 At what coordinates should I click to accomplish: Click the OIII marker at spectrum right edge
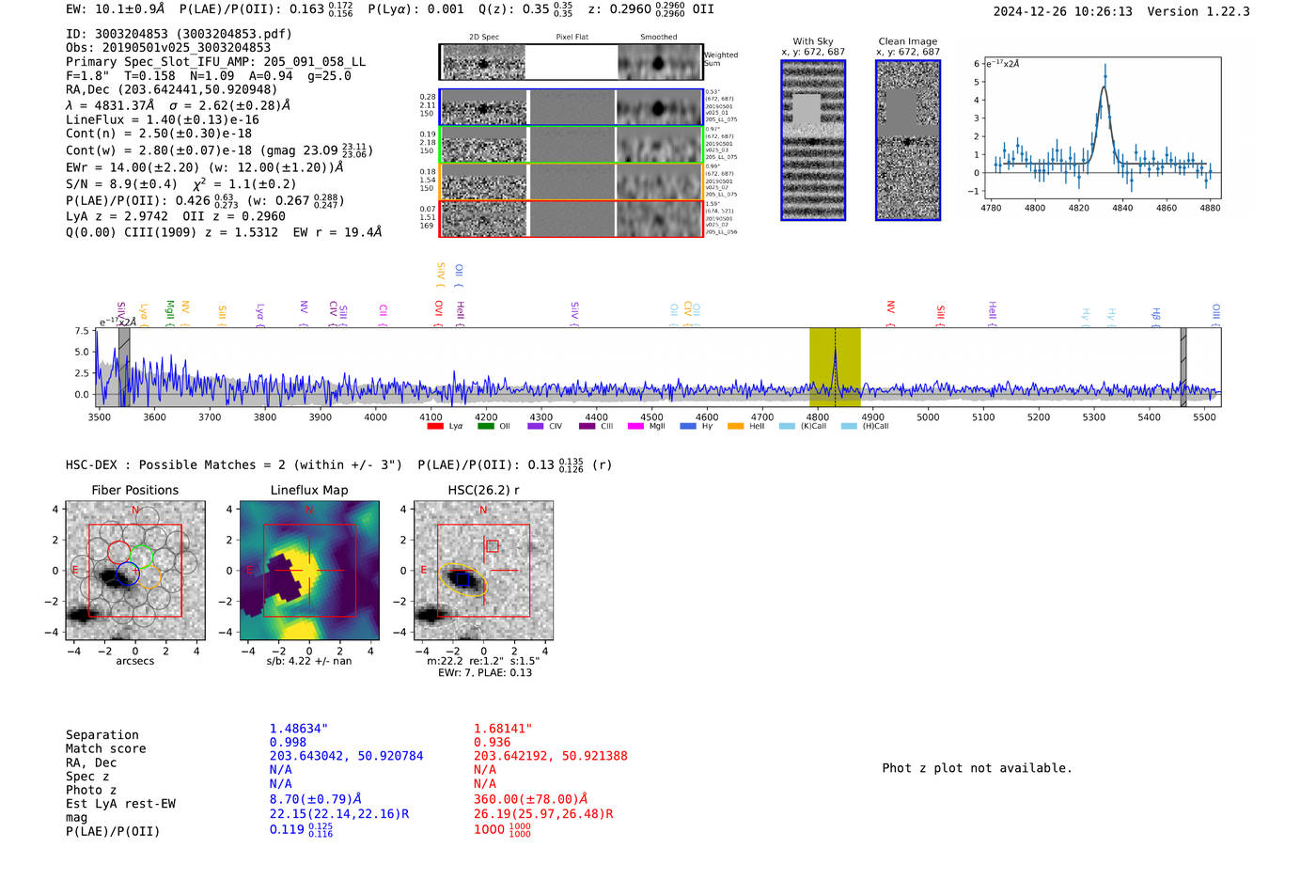tap(1215, 314)
